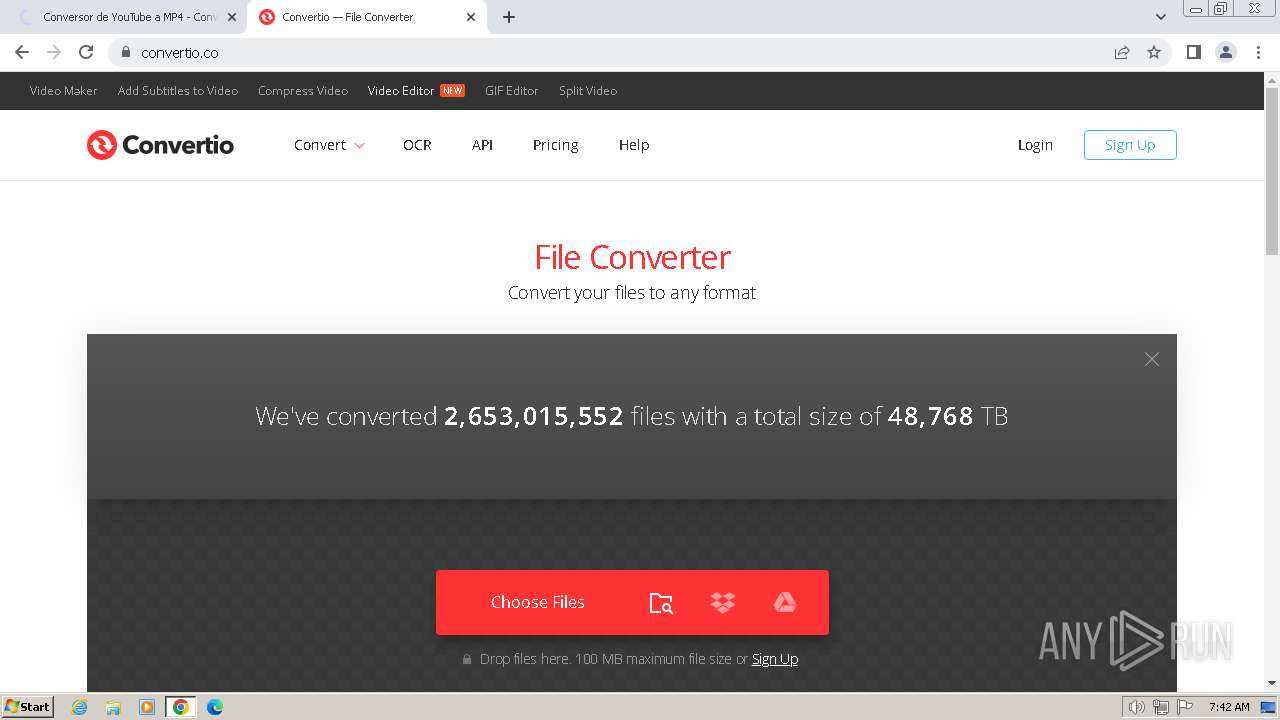Click Sign Up link below drop area

point(775,659)
